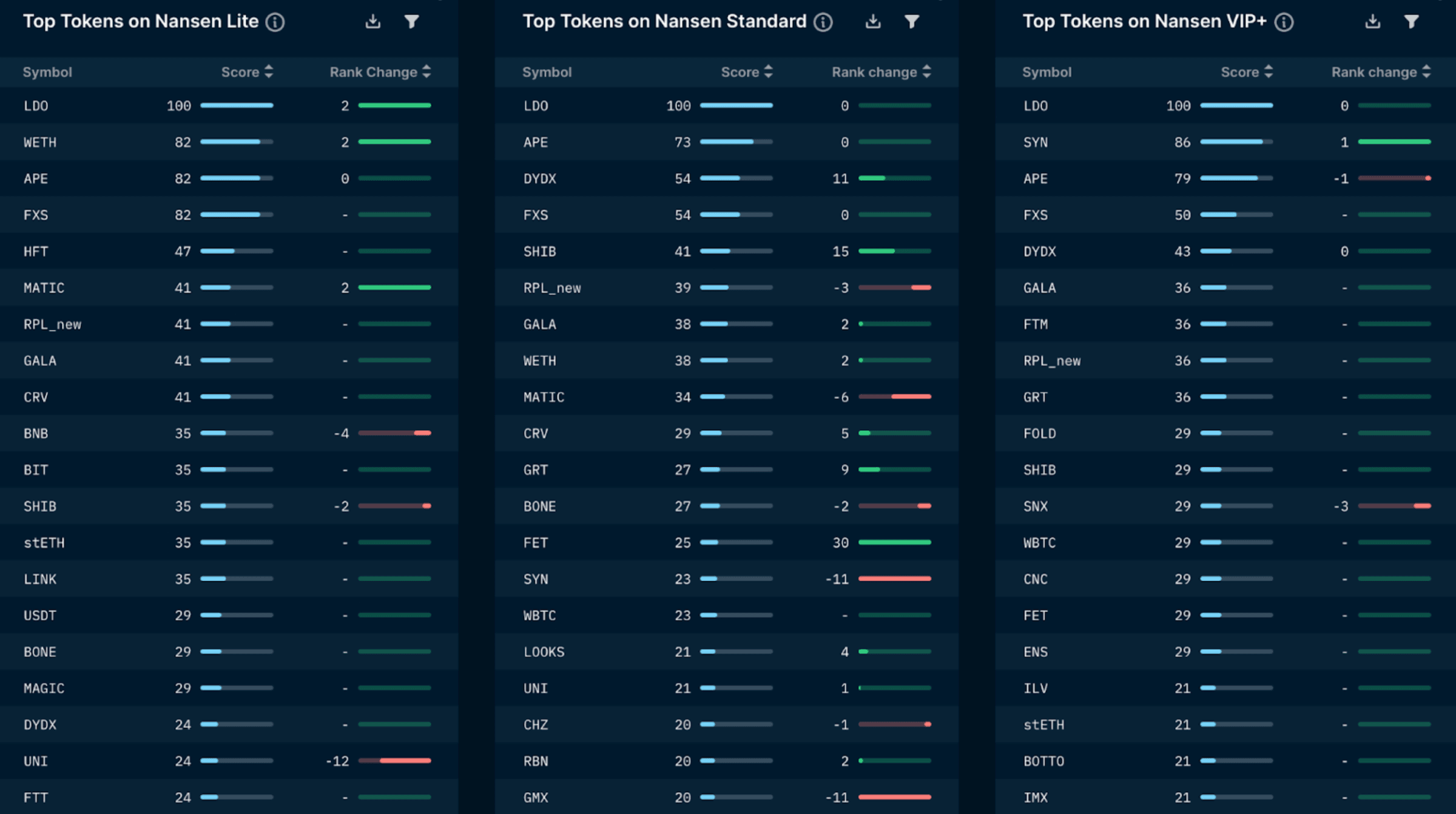Download the Nansen VIP+ token table
The width and height of the screenshot is (1456, 814).
point(1373,22)
